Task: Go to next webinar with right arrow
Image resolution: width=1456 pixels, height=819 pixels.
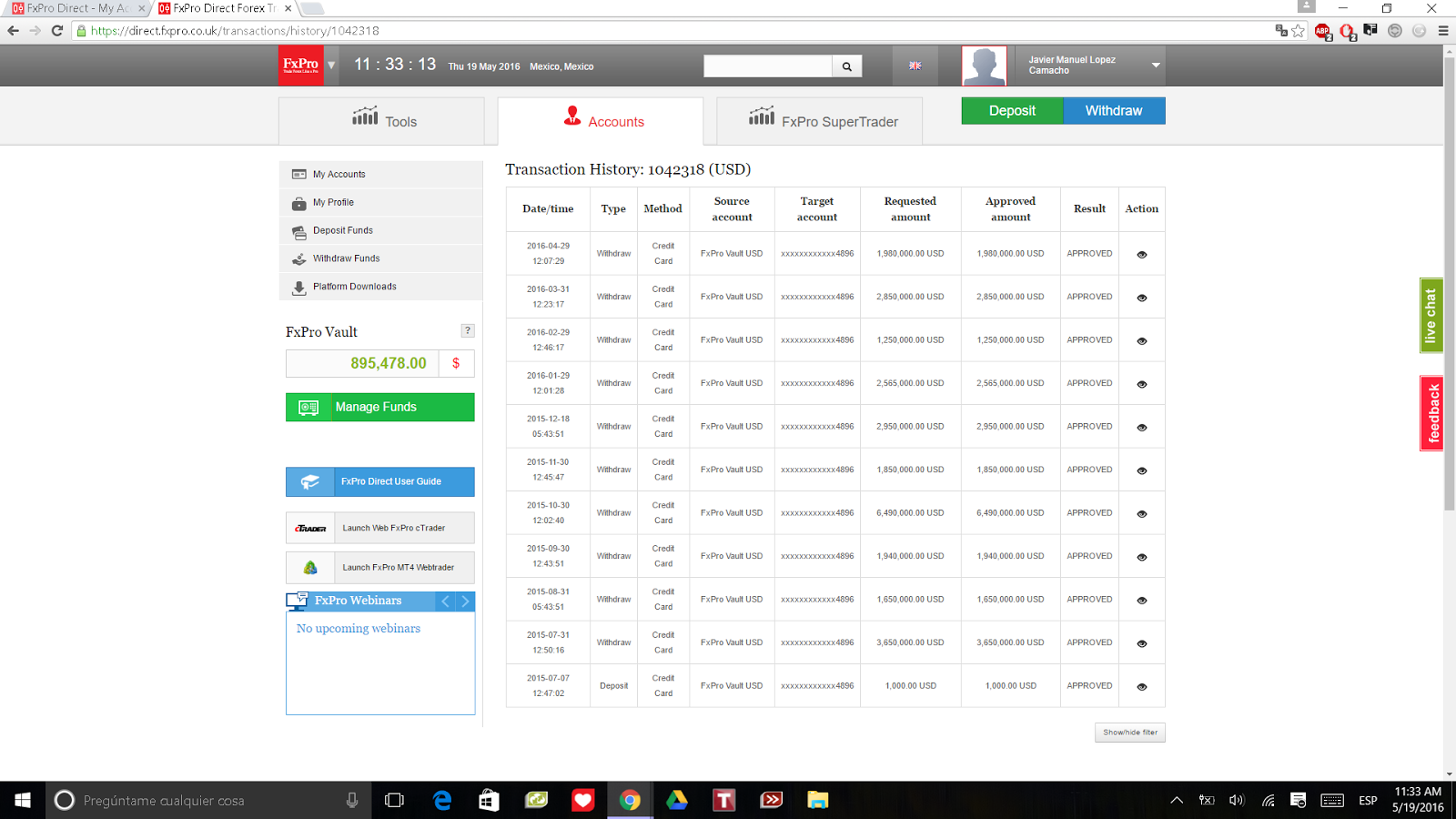Action: point(465,602)
